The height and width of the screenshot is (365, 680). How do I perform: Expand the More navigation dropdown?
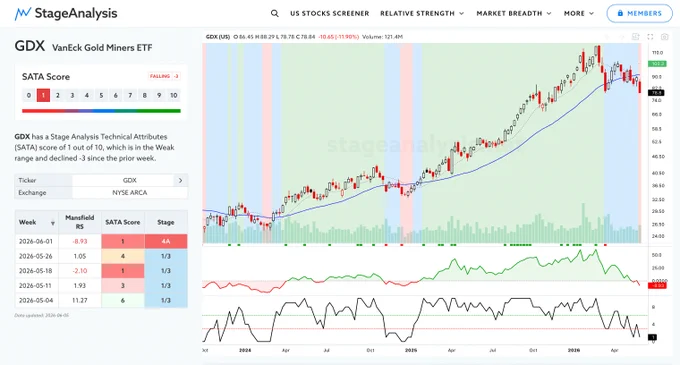click(579, 13)
